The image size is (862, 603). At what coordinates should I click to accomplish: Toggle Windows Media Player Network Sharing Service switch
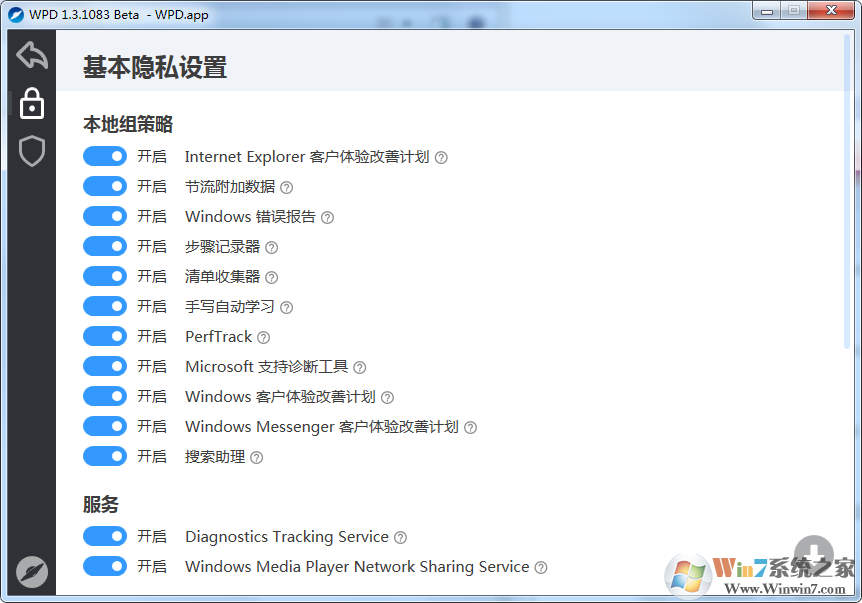tap(105, 566)
